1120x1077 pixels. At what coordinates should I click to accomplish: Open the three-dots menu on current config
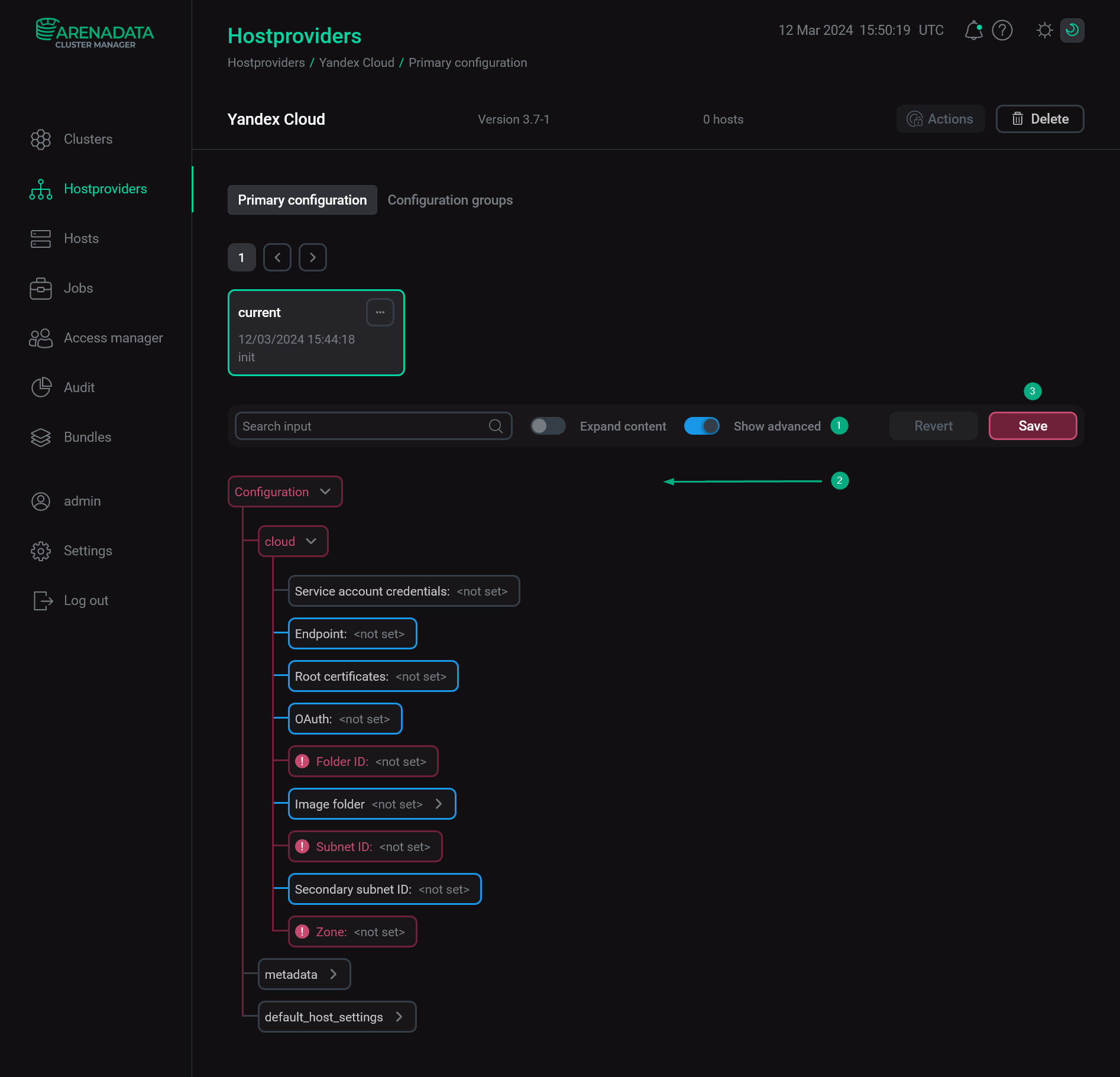tap(380, 312)
